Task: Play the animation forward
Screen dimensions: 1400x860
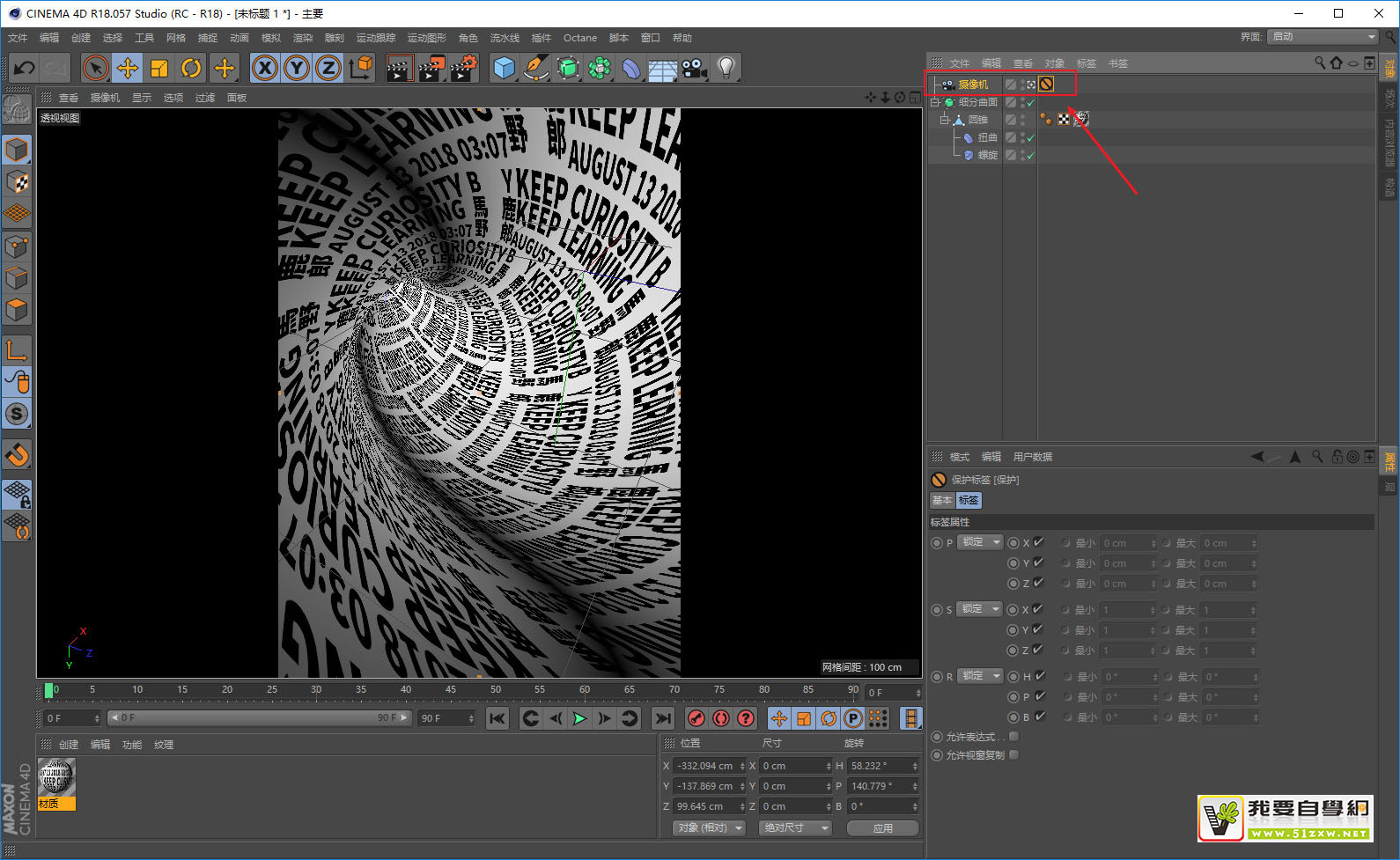Action: [579, 718]
